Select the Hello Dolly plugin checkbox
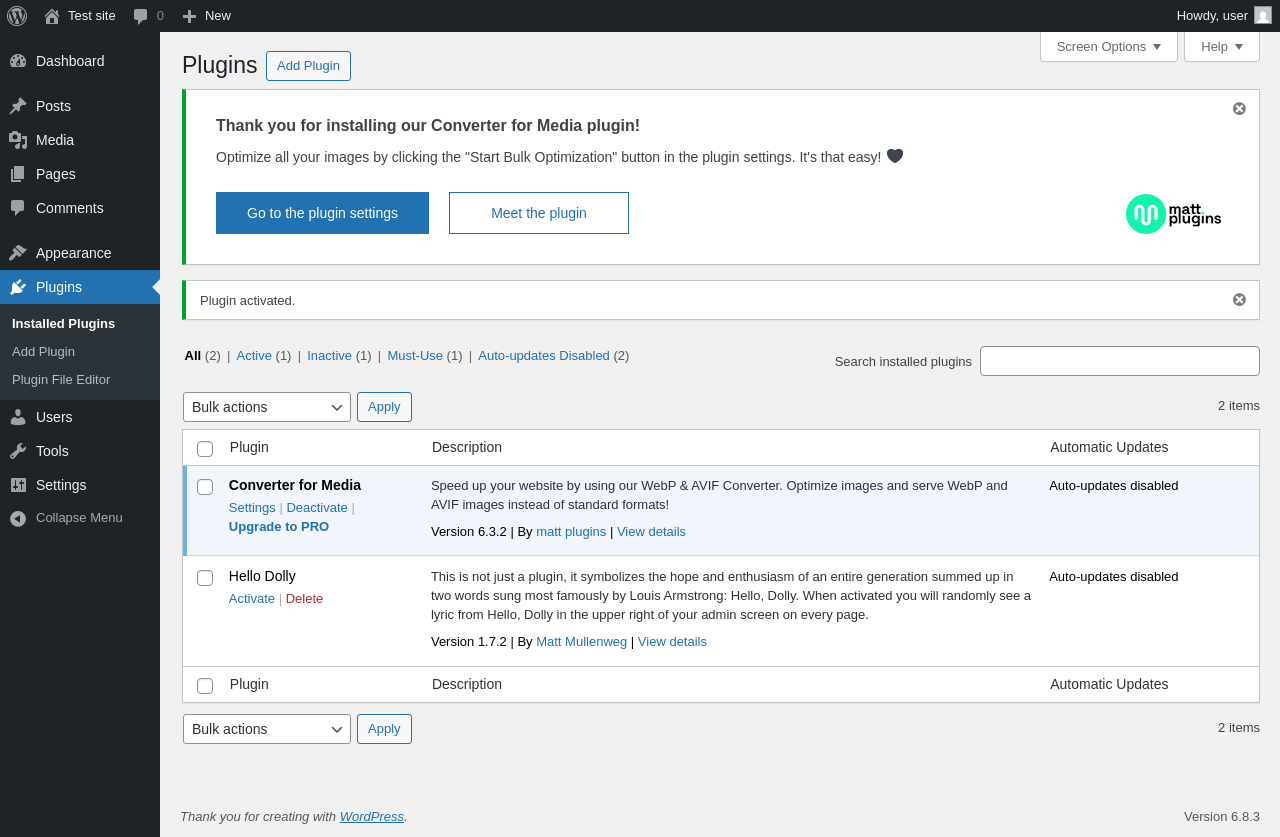Viewport: 1280px width, 837px height. click(x=205, y=578)
